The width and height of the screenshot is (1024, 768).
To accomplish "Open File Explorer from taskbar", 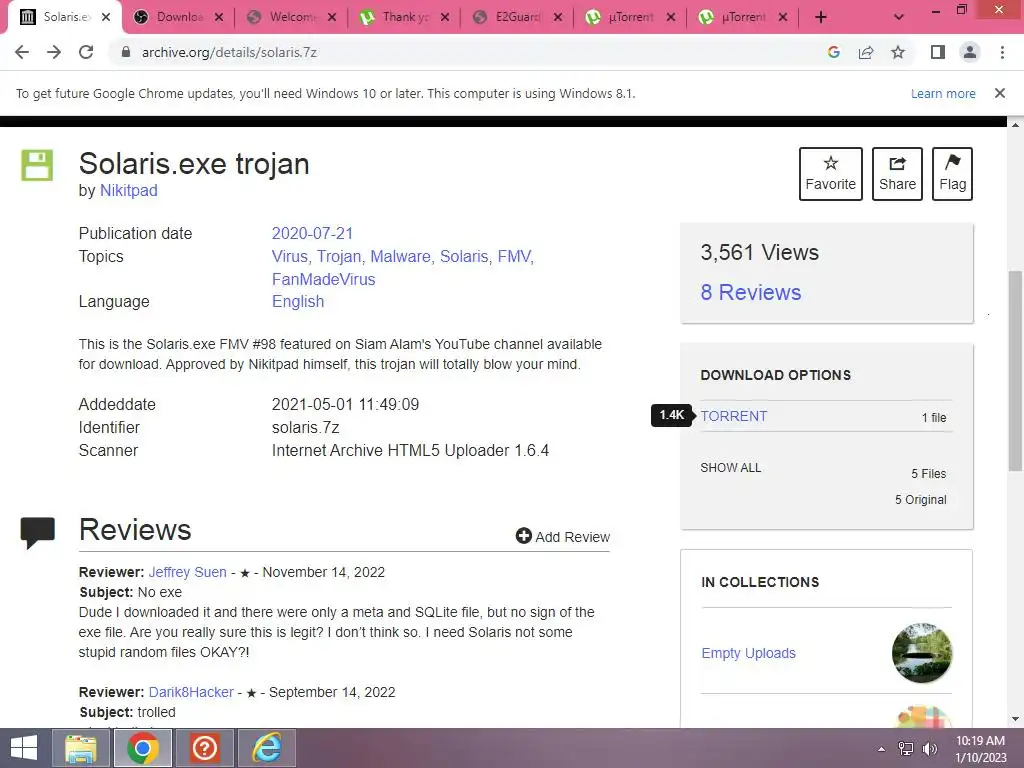I will [81, 748].
